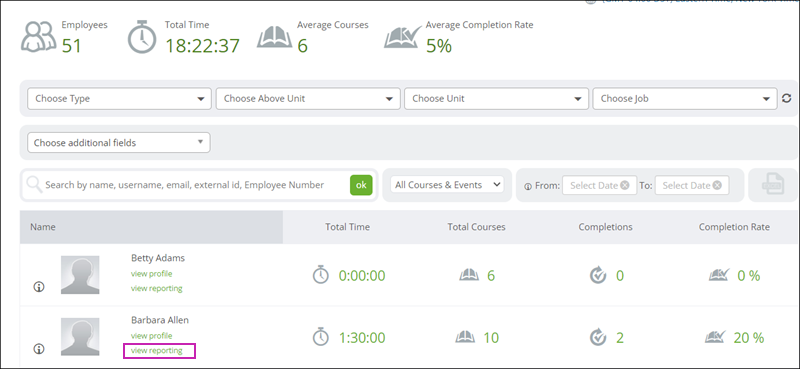
Task: Open Betty Adams view profile link
Action: (x=152, y=274)
